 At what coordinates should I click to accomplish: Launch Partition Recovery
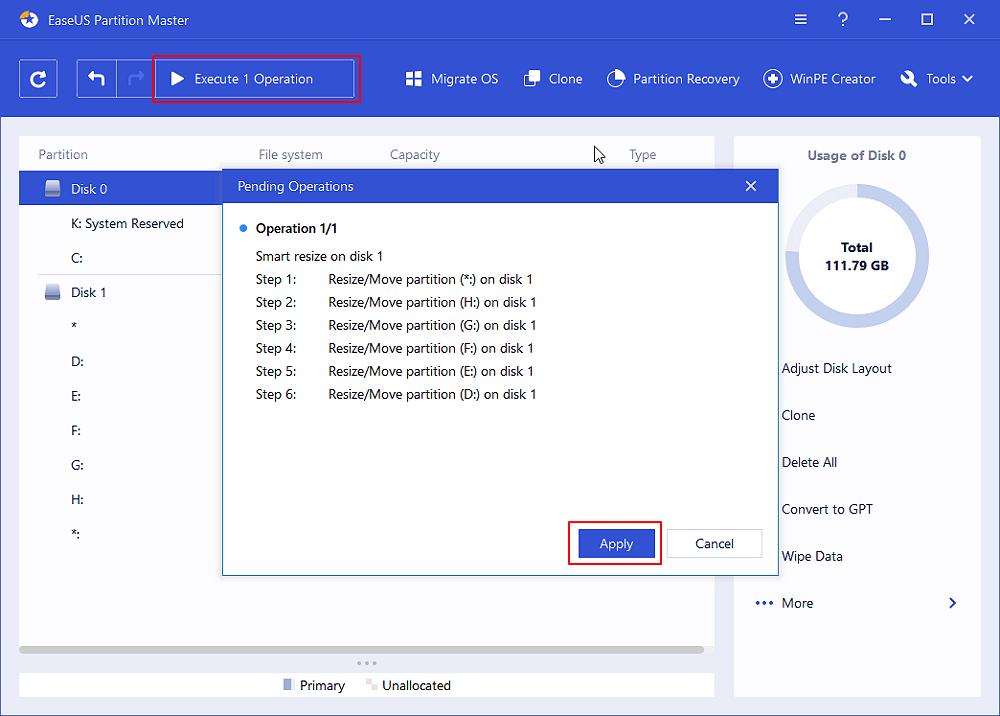coord(673,79)
